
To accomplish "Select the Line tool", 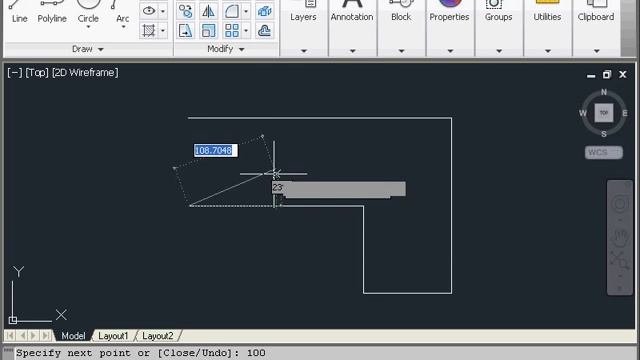I will pyautogui.click(x=19, y=12).
